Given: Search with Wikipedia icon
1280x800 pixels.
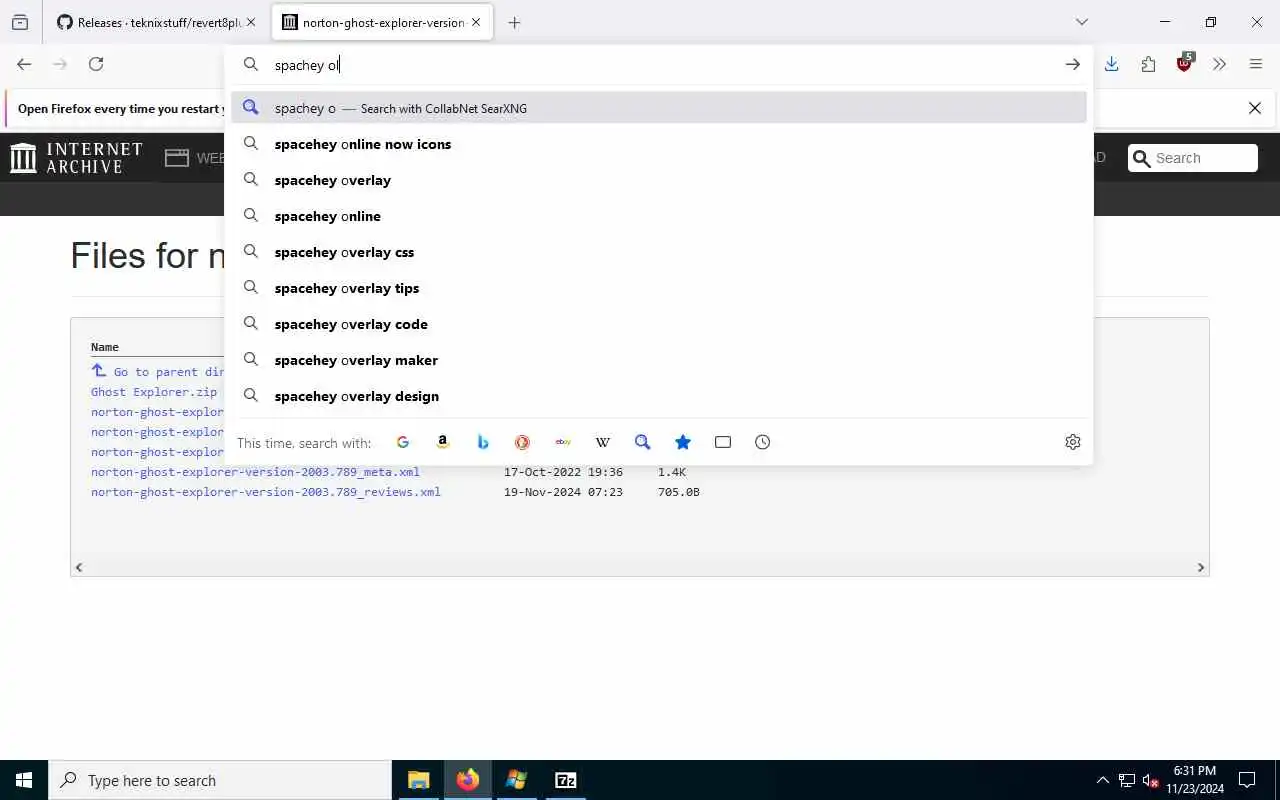Looking at the screenshot, I should tap(603, 442).
